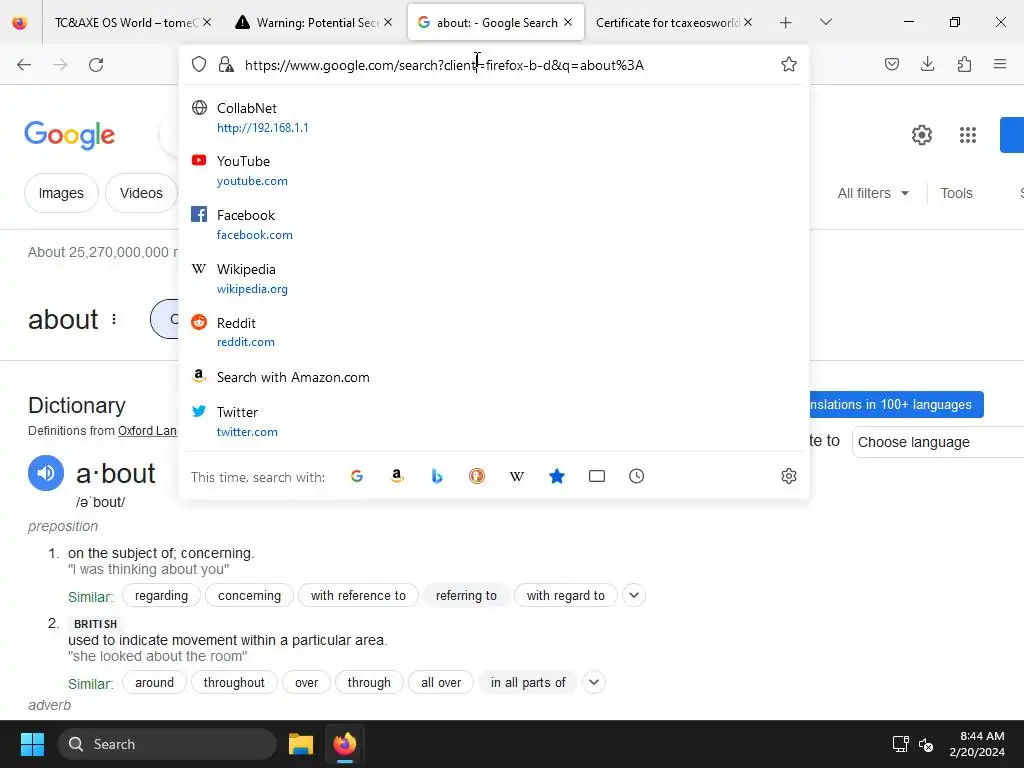1024x768 pixels.
Task: Select the Reddit suggestion
Action: 494,332
